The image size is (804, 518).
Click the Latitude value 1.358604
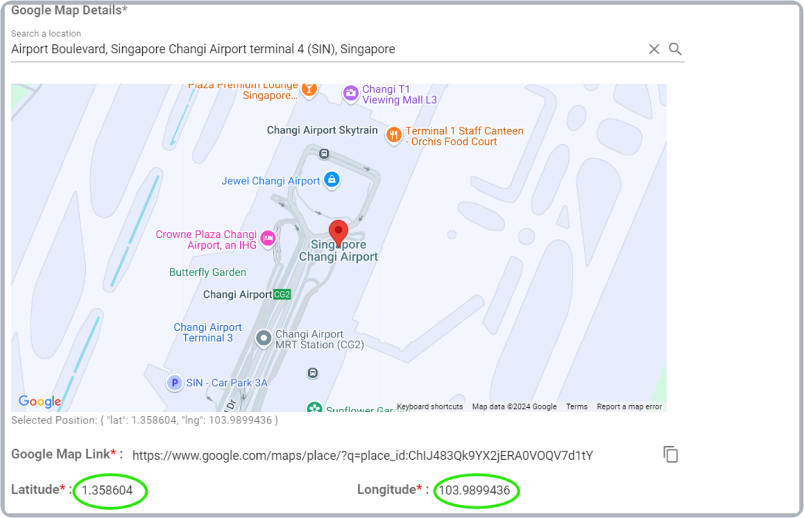coord(107,490)
